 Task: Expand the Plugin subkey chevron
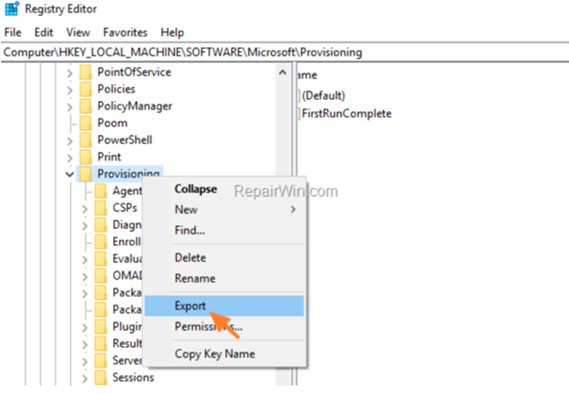click(x=85, y=328)
